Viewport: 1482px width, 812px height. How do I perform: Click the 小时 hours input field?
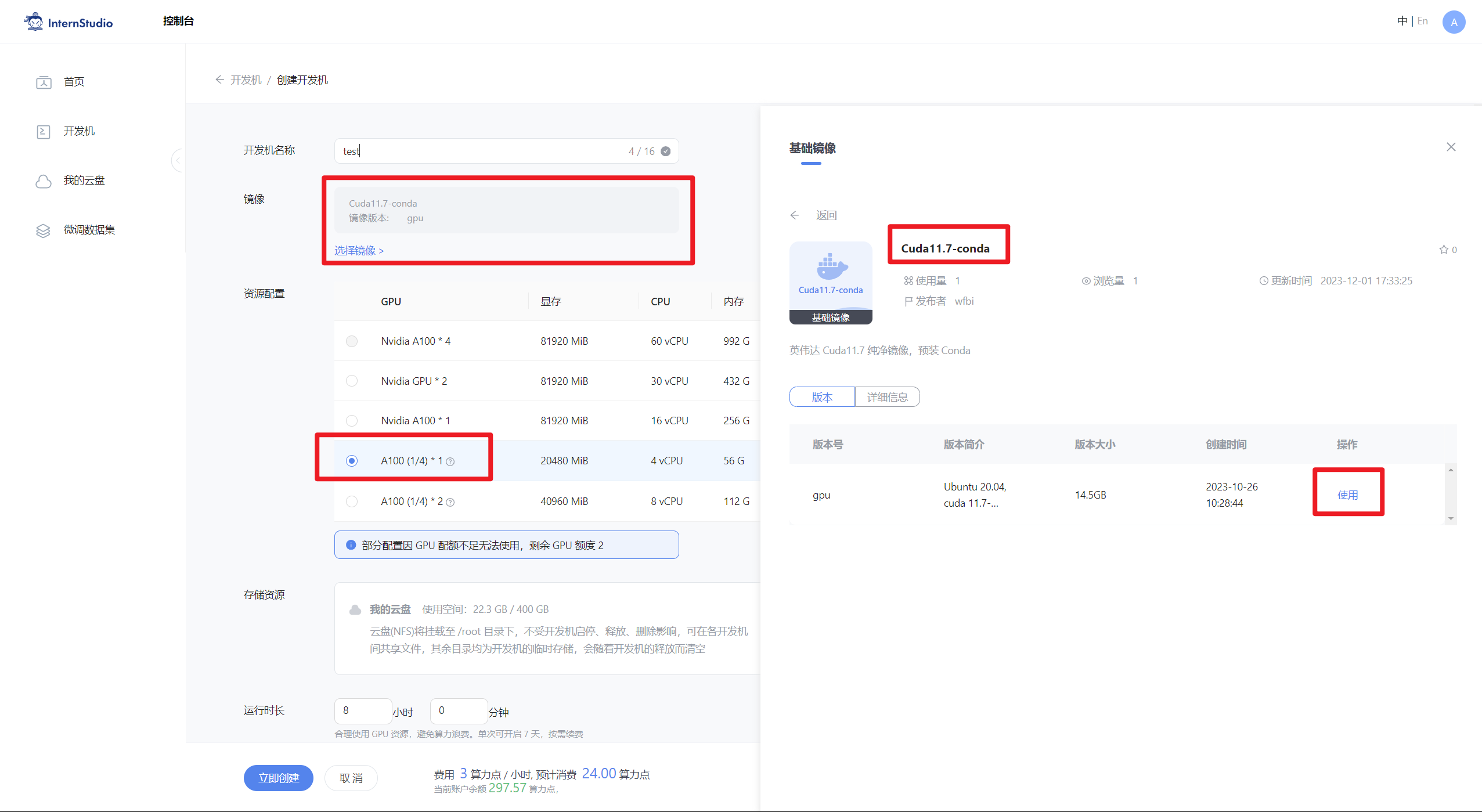point(362,710)
